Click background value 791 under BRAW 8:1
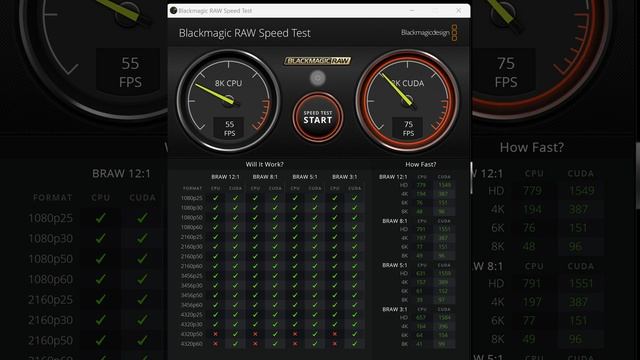 (x=531, y=283)
